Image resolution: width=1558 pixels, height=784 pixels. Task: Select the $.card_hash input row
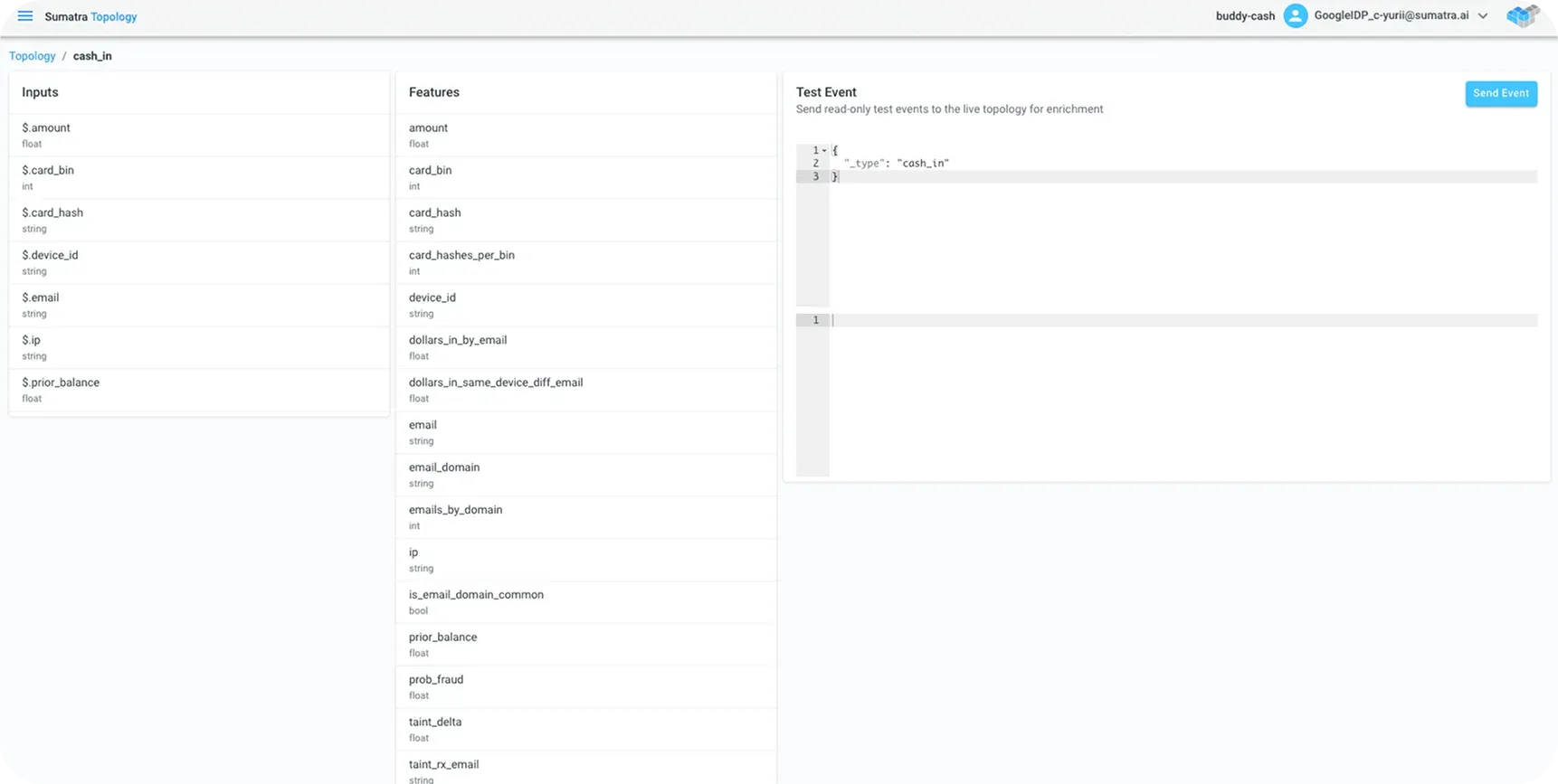coord(199,220)
